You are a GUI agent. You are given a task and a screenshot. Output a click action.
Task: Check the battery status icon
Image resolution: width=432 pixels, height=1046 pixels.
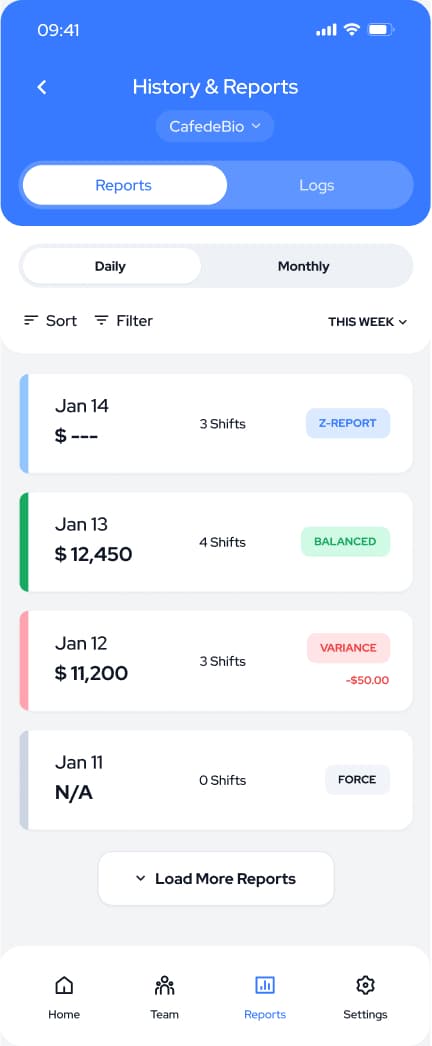coord(381,30)
